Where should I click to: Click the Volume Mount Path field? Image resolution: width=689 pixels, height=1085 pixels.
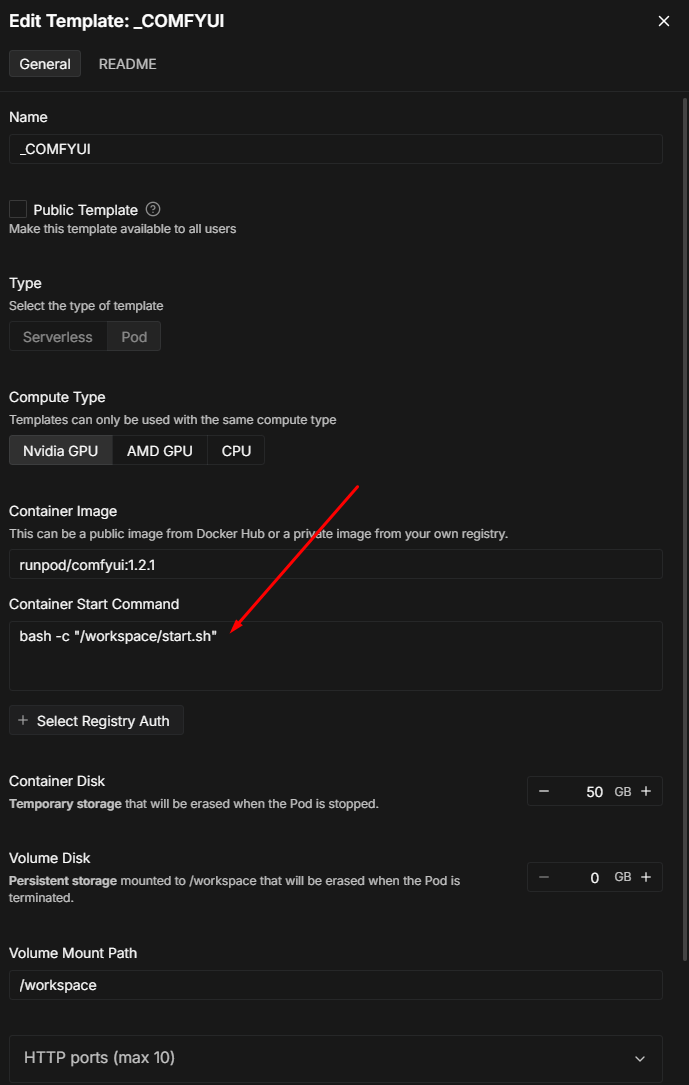point(335,985)
